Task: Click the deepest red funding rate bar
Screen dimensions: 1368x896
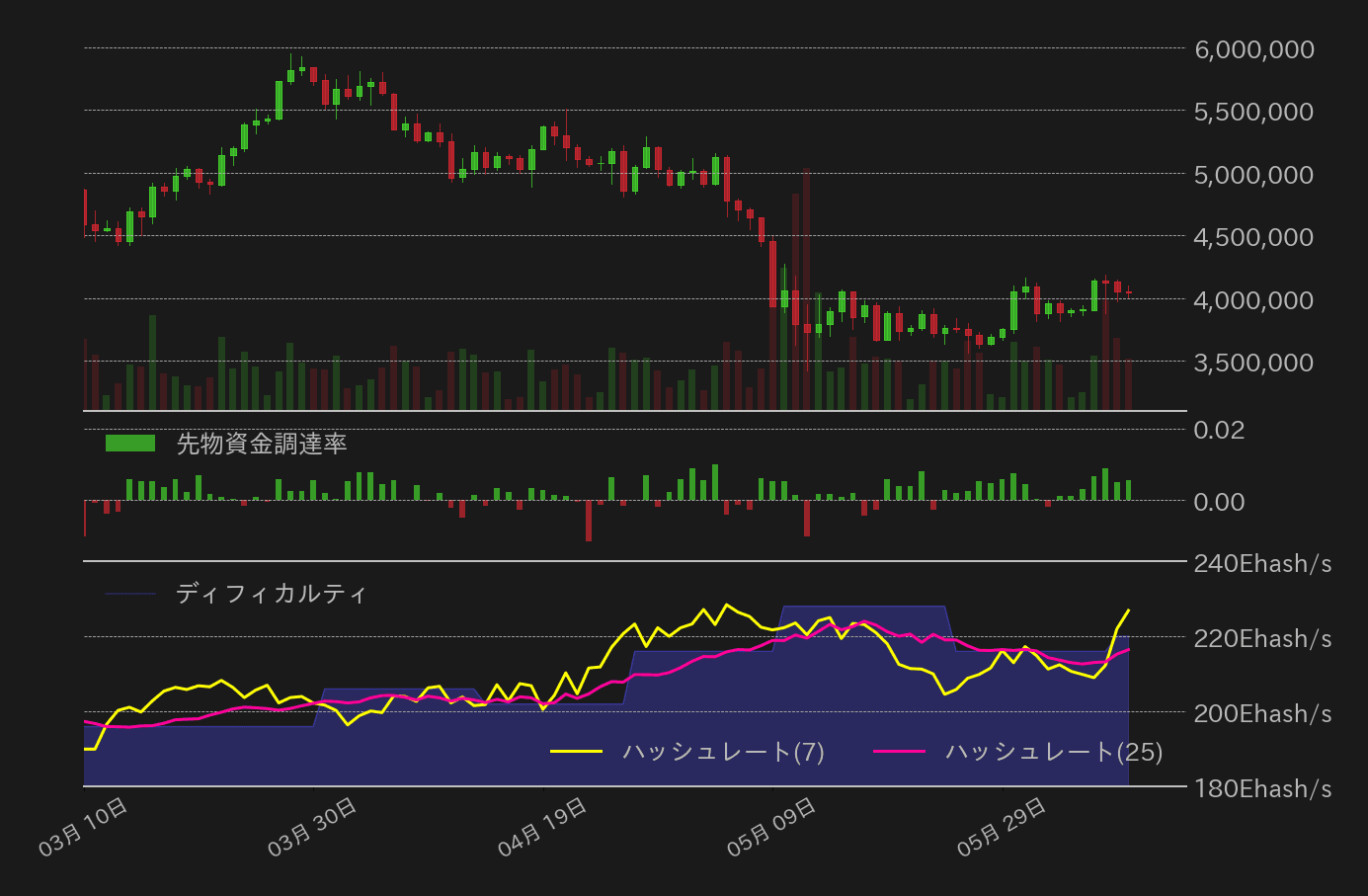Action: point(590,522)
